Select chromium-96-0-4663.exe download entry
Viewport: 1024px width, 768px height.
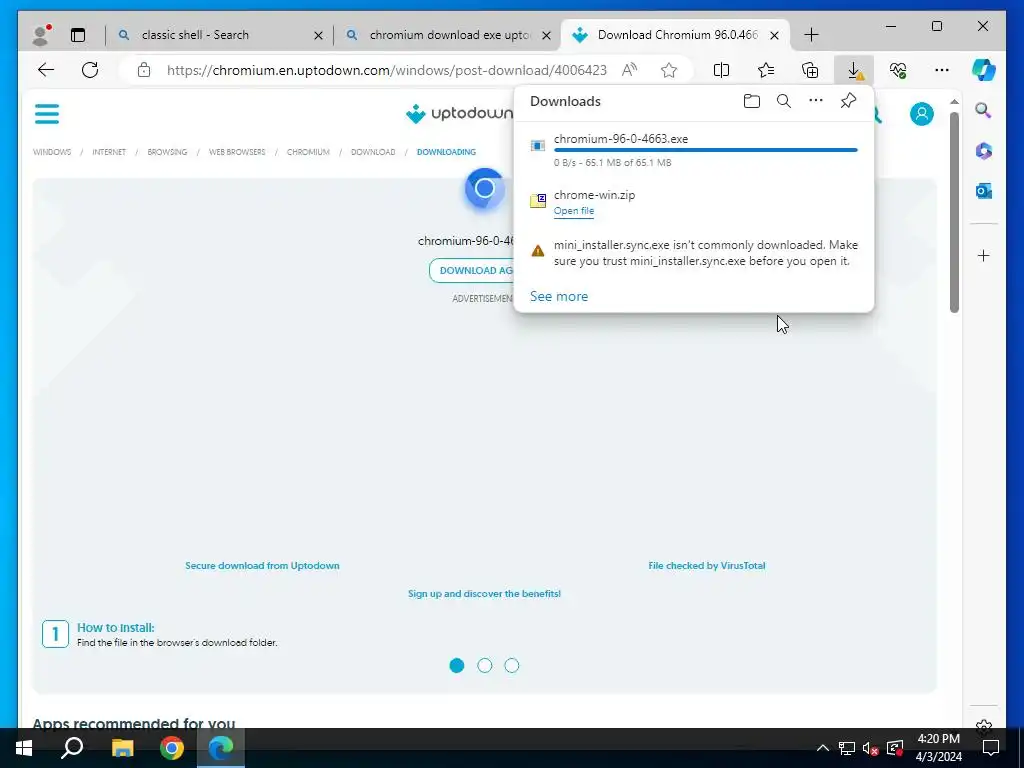click(694, 150)
